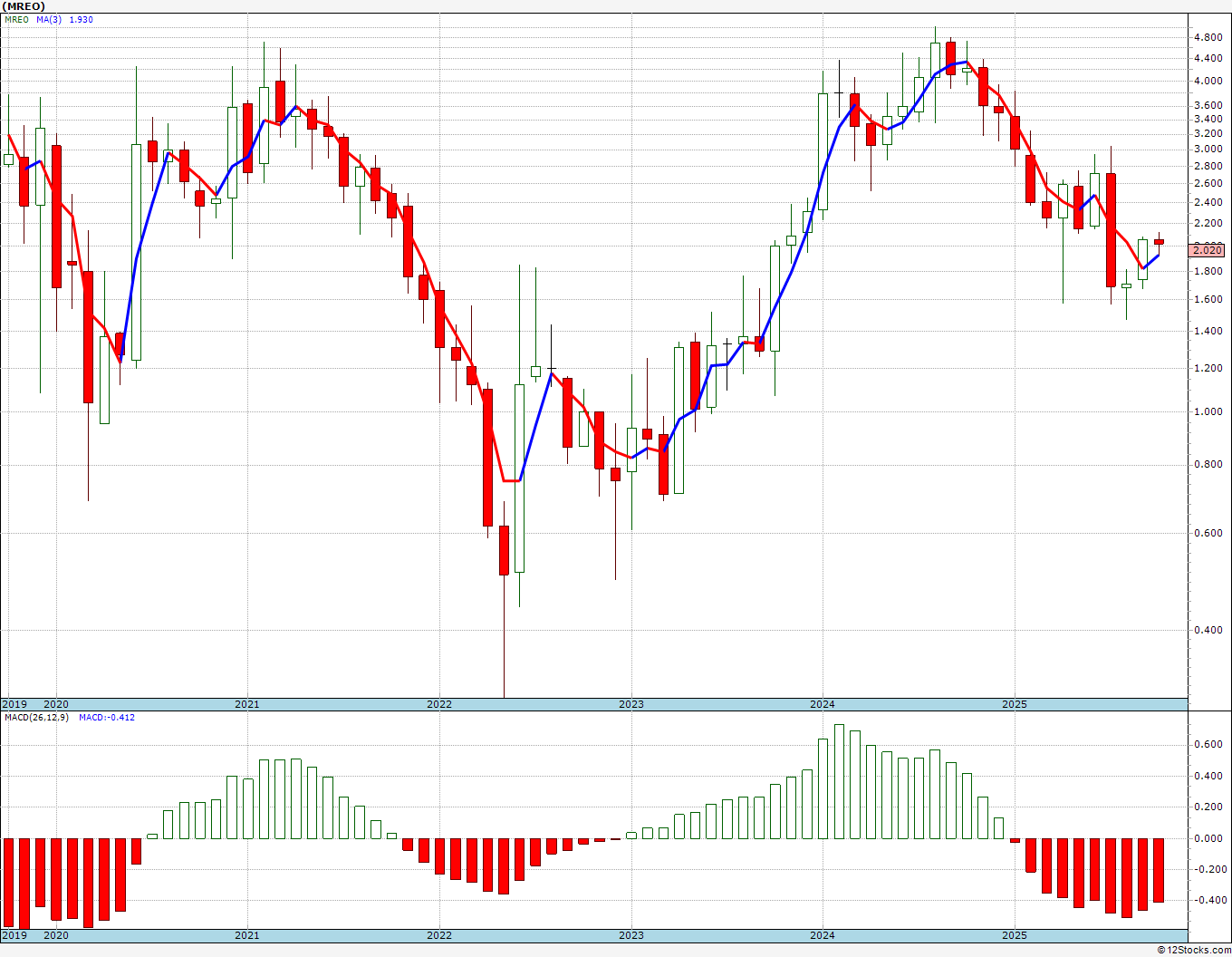Select the 3.600 price axis label

coord(1208,106)
